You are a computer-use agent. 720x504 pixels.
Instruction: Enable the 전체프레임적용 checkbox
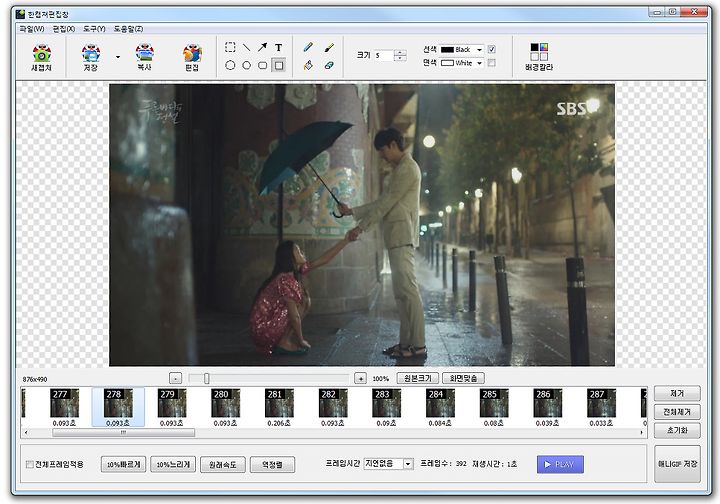tap(30, 465)
